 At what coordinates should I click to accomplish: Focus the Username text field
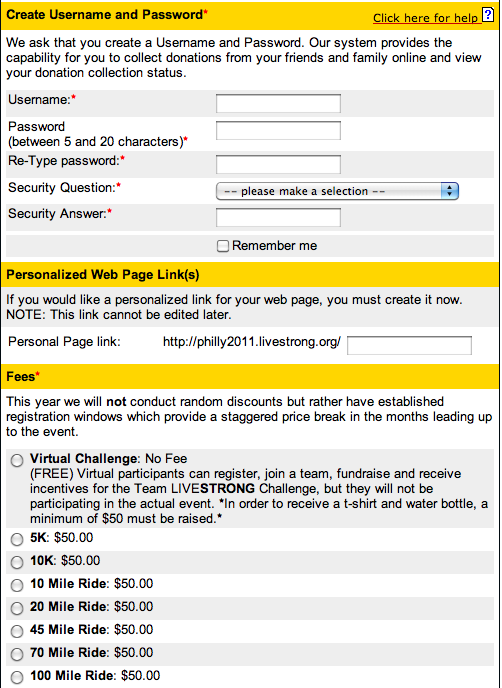[278, 104]
